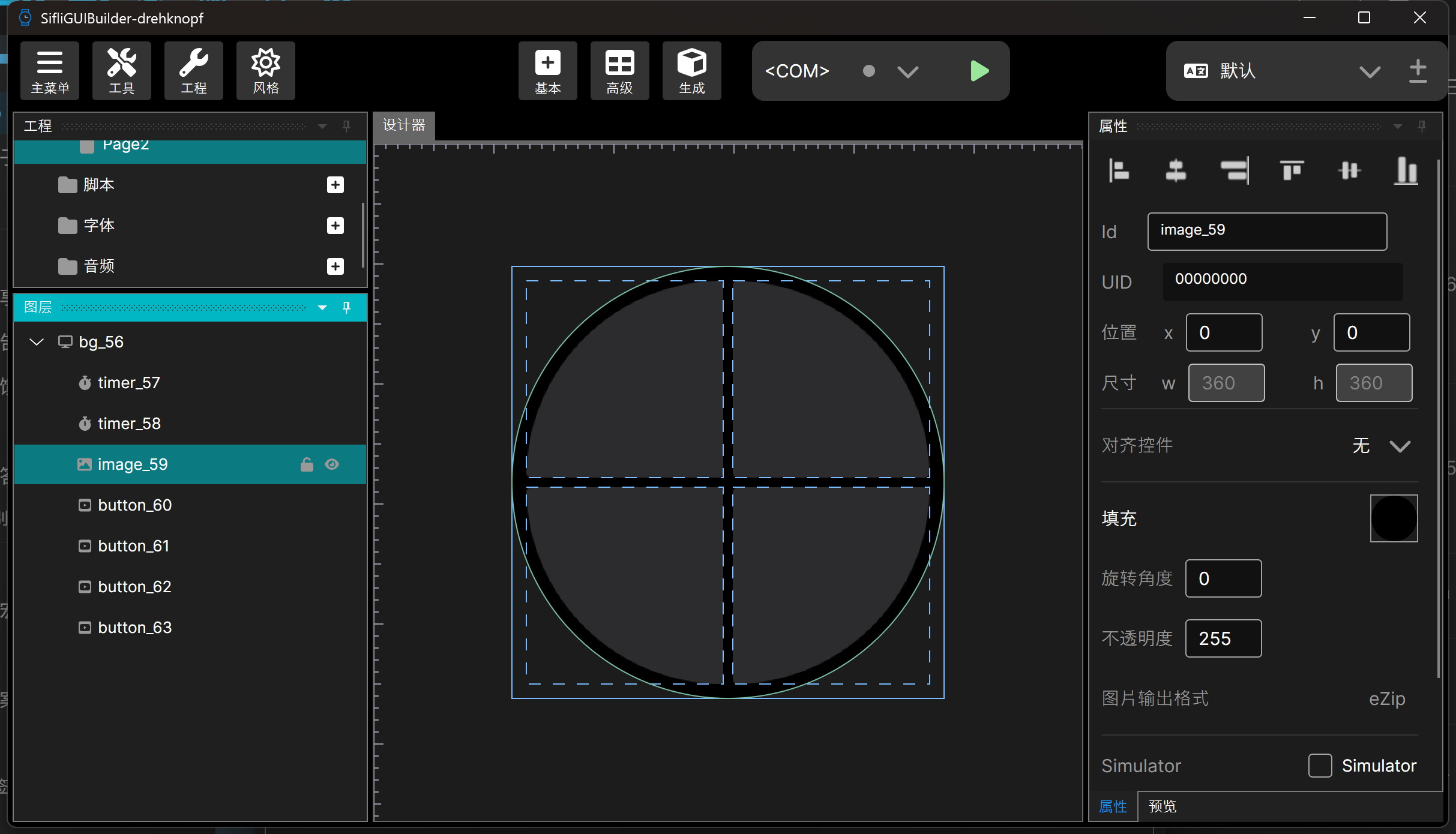Screen dimensions: 1456x834
Task: Add new item to 脚本 folder
Action: click(335, 185)
